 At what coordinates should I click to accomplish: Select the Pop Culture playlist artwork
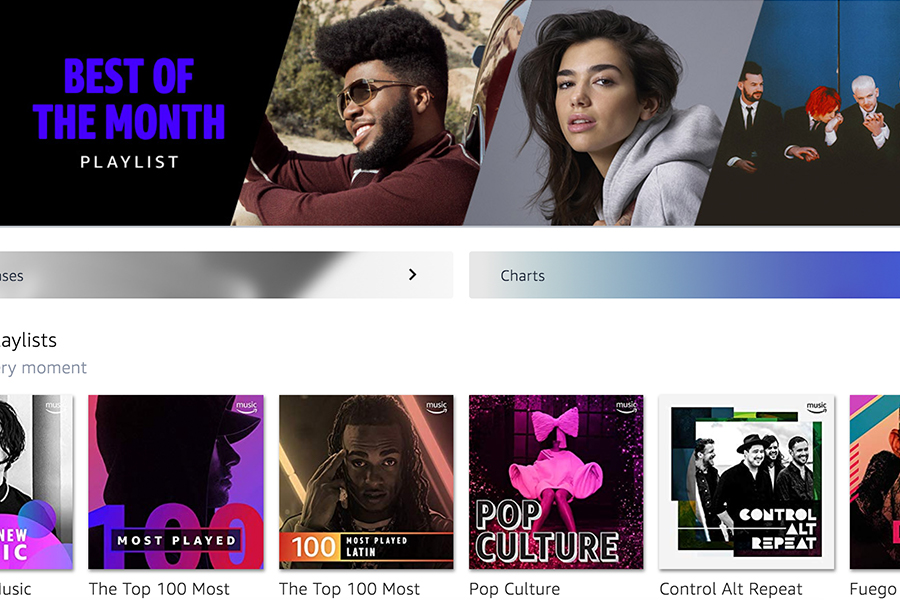[556, 482]
